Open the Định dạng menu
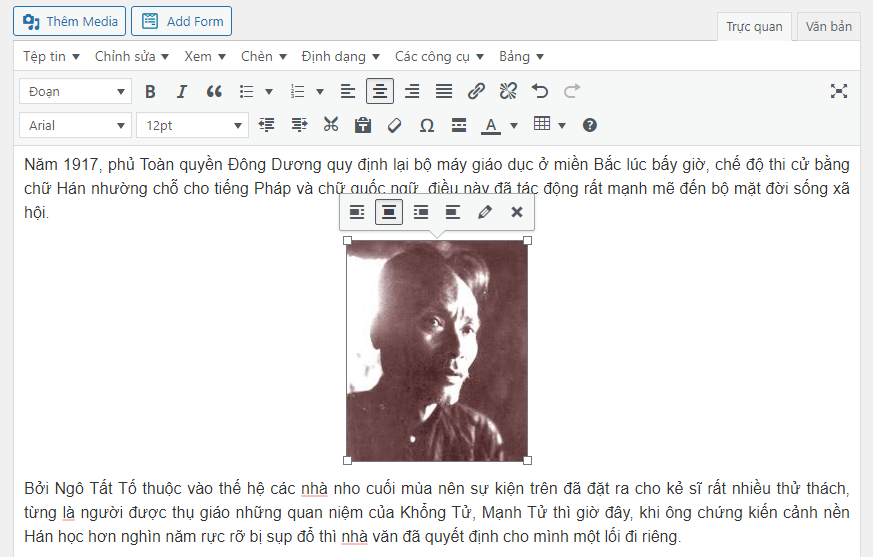Viewport: 873px width, 557px height. pos(340,56)
